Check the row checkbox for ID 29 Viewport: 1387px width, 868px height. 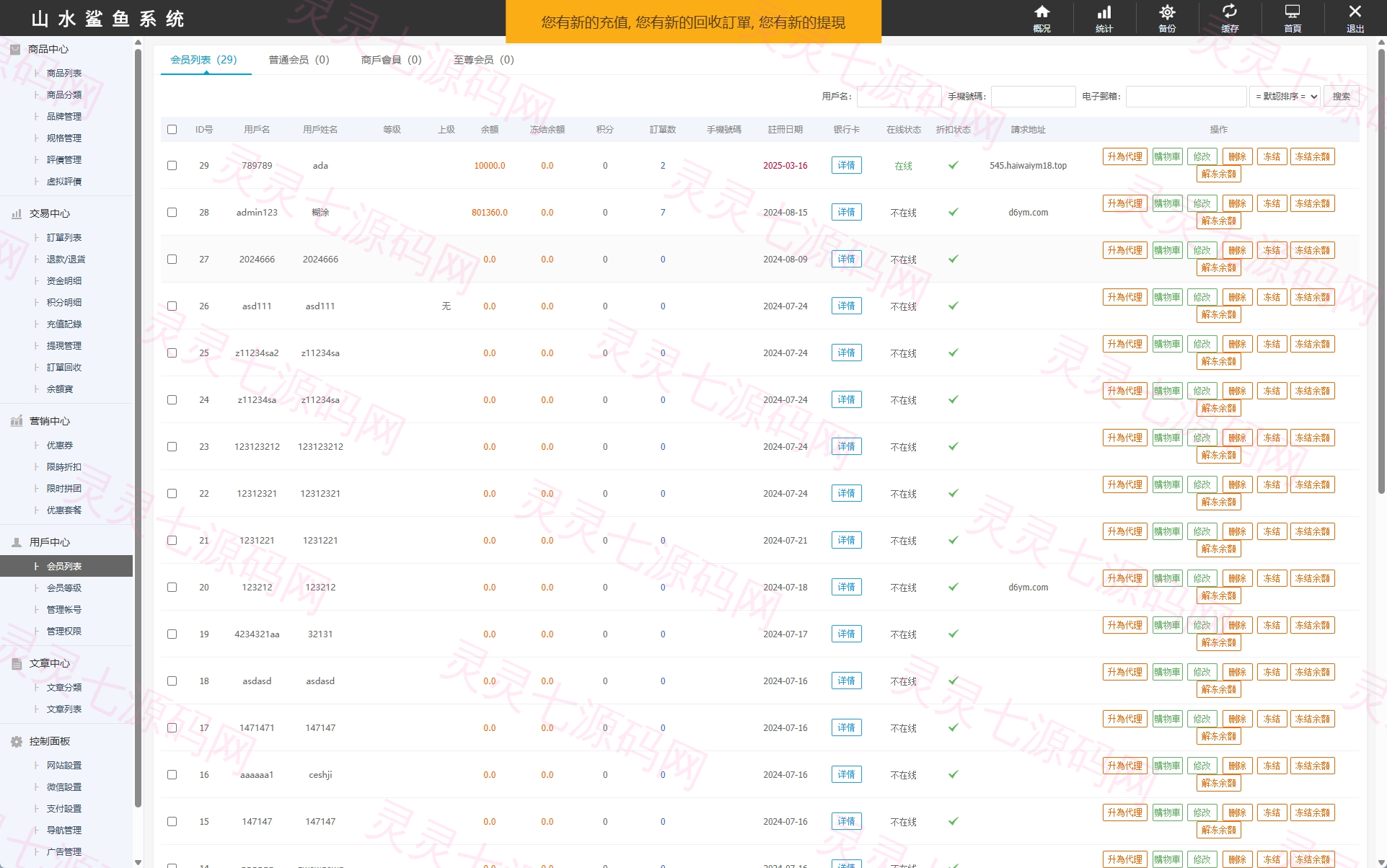pyautogui.click(x=172, y=165)
